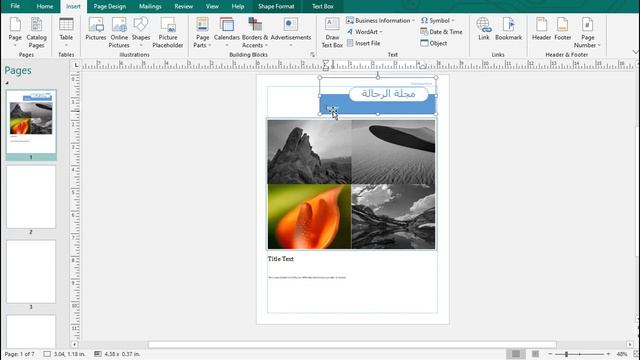Open the Shapes gallery
640x360 pixels.
141,32
